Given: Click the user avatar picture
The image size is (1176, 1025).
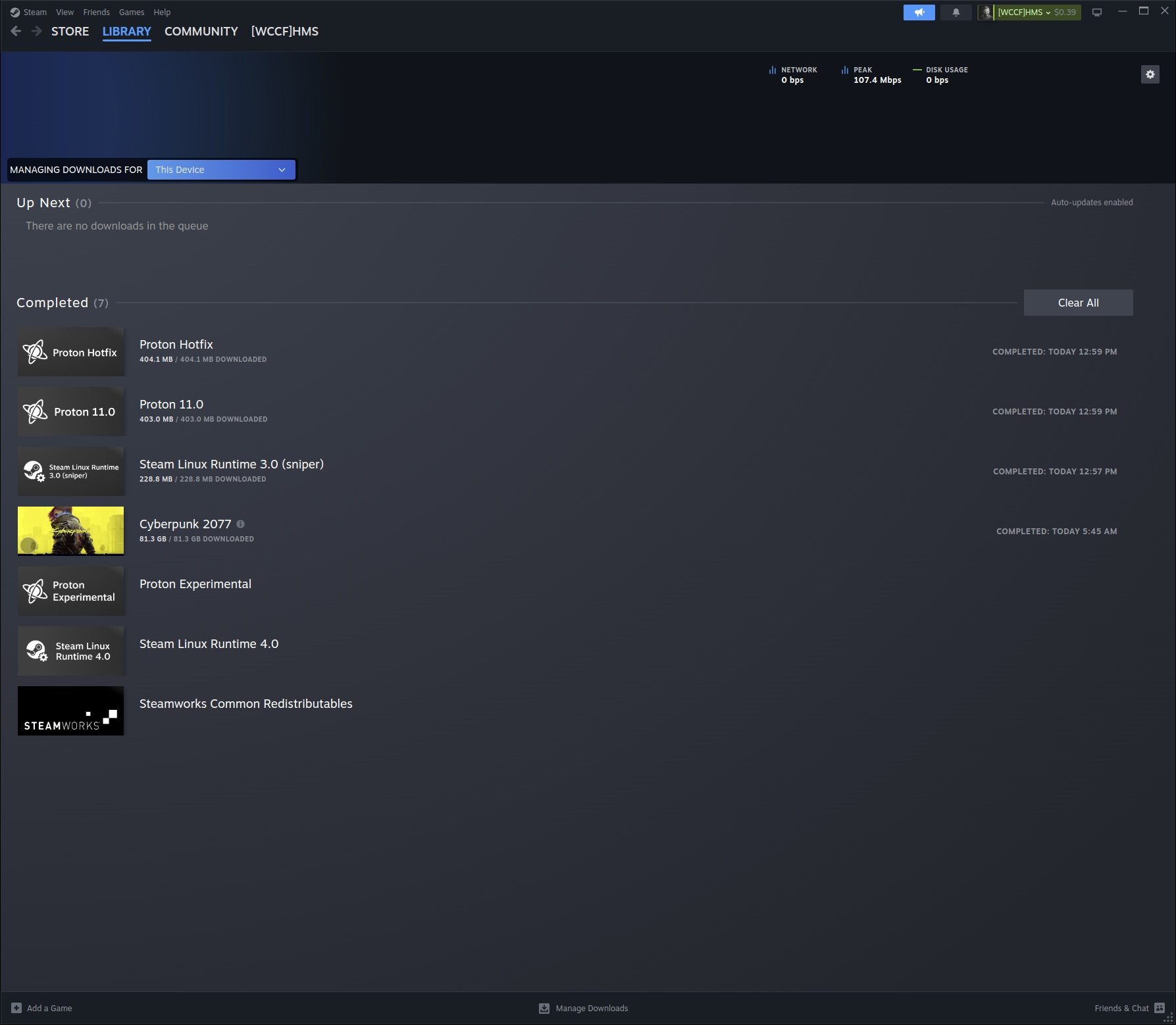Looking at the screenshot, I should [985, 12].
